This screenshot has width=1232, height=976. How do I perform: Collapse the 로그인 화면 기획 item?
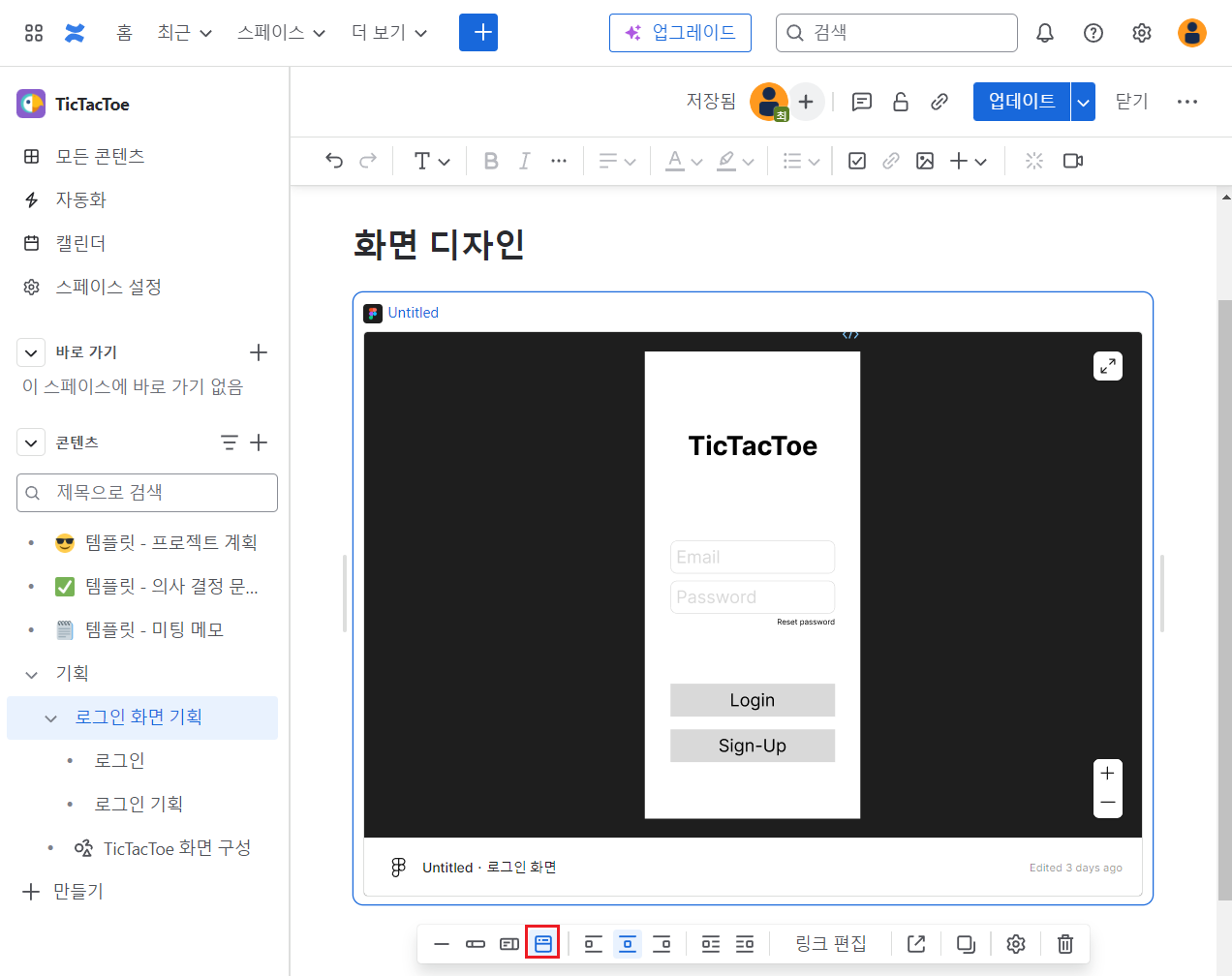click(51, 717)
